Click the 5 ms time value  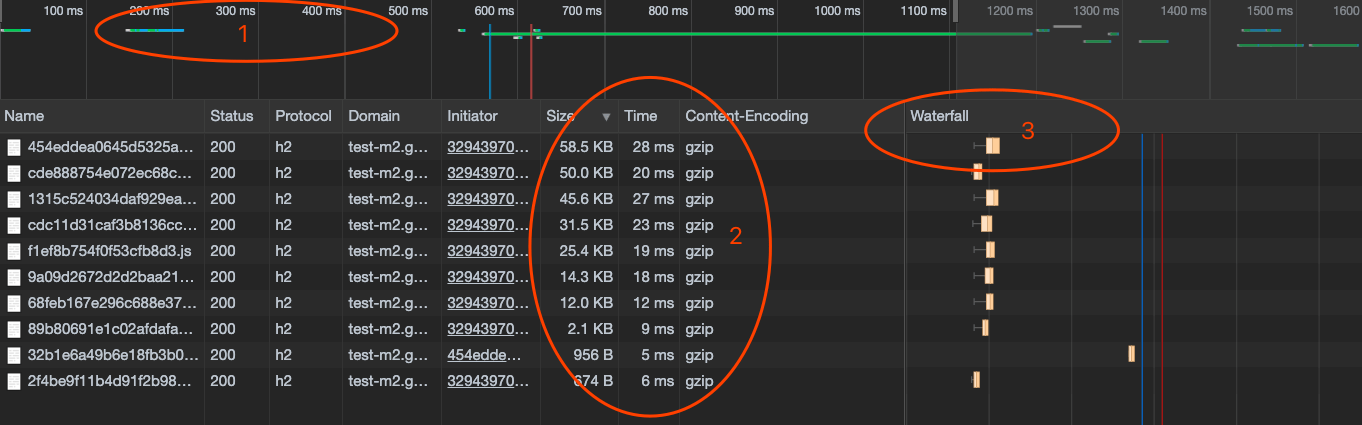click(658, 355)
